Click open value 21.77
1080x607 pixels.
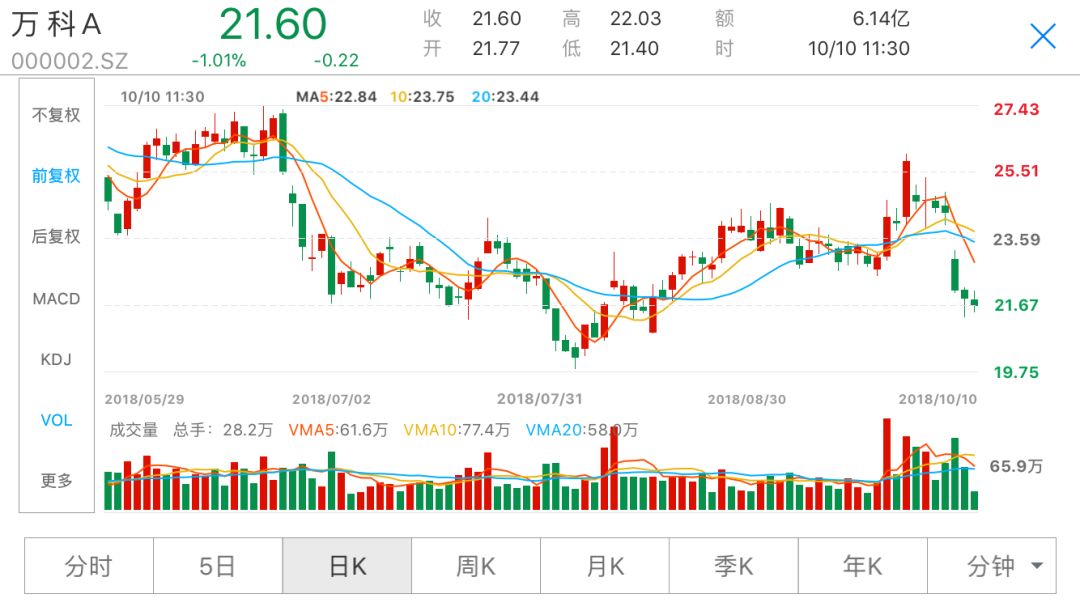point(496,48)
